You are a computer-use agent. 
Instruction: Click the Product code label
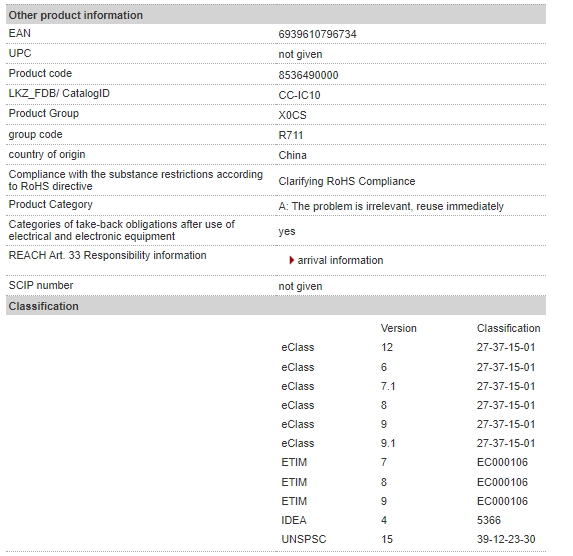(x=40, y=73)
